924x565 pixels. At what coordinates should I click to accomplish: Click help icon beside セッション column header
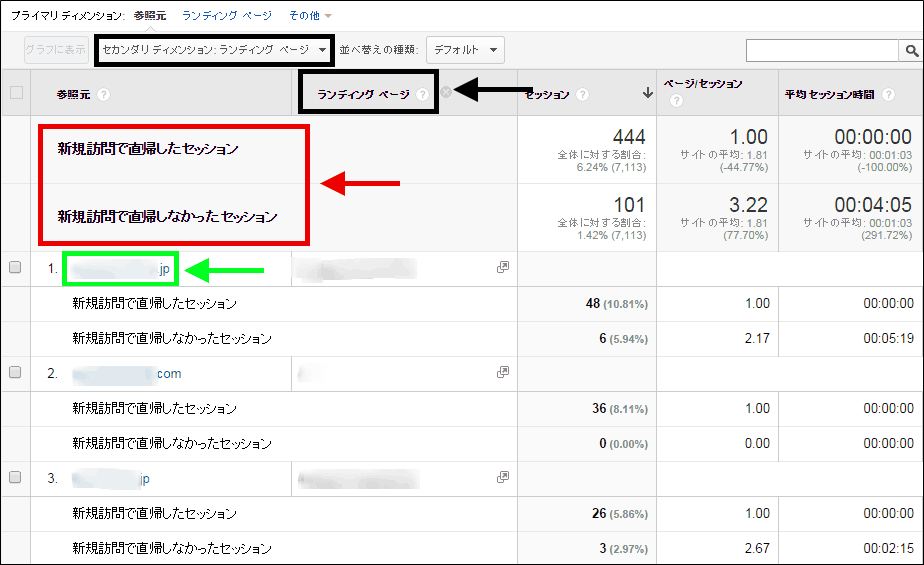click(583, 95)
